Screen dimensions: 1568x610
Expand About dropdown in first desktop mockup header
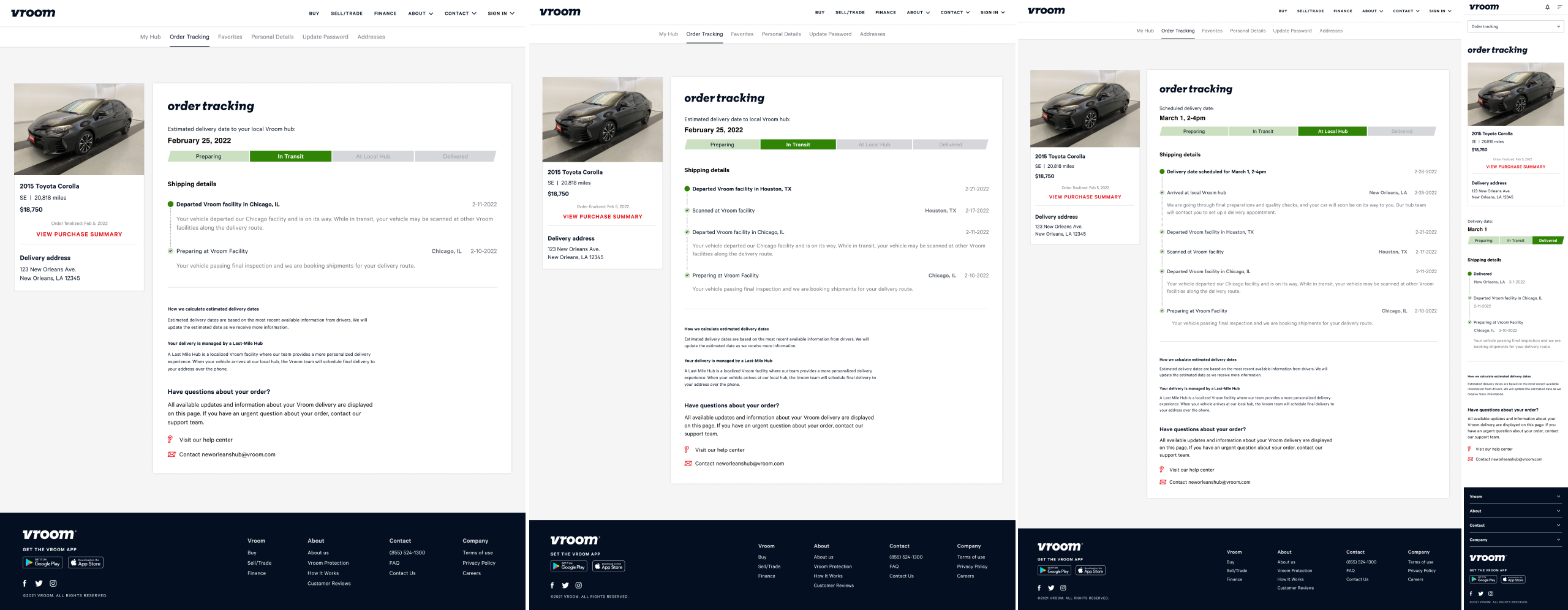tap(421, 13)
